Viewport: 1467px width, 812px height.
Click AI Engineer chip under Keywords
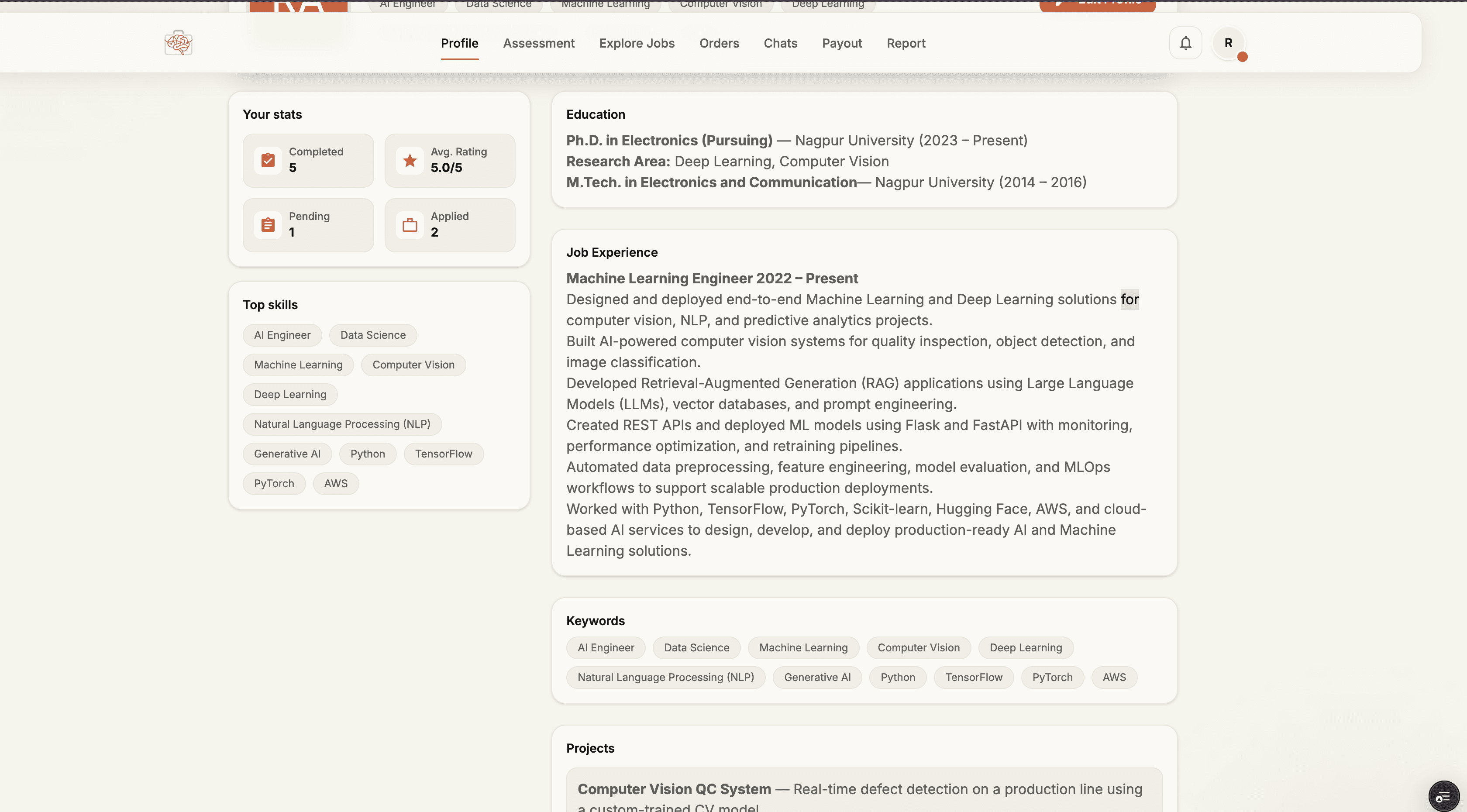606,648
